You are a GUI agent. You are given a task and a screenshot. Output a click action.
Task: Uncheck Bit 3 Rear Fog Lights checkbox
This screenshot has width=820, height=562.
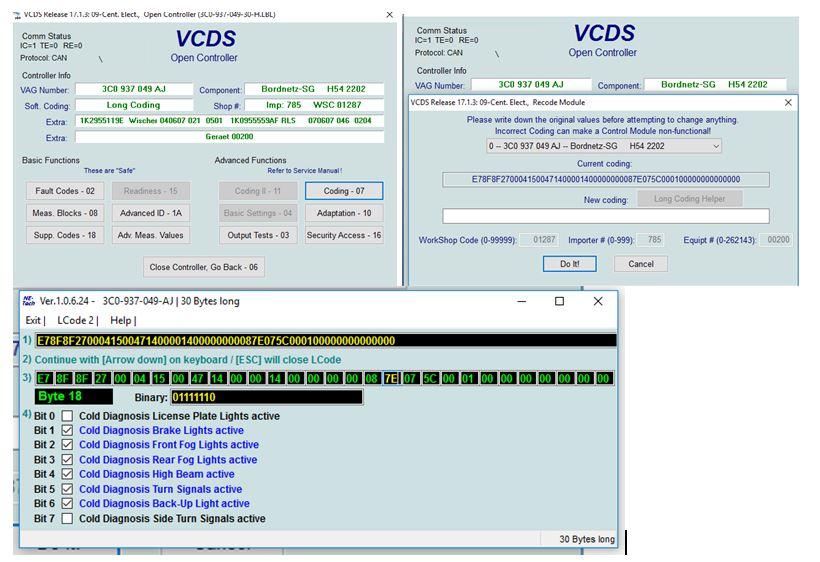67,460
